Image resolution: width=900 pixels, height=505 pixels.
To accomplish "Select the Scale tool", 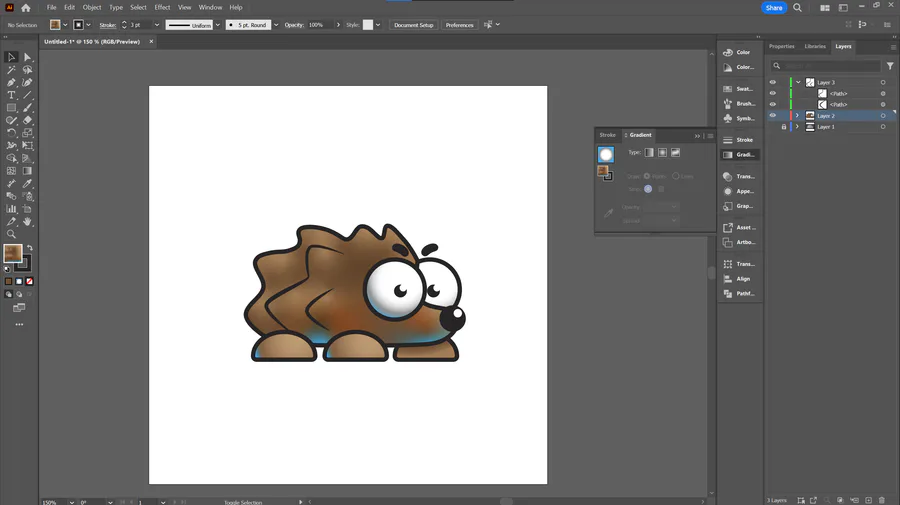I will [27, 133].
